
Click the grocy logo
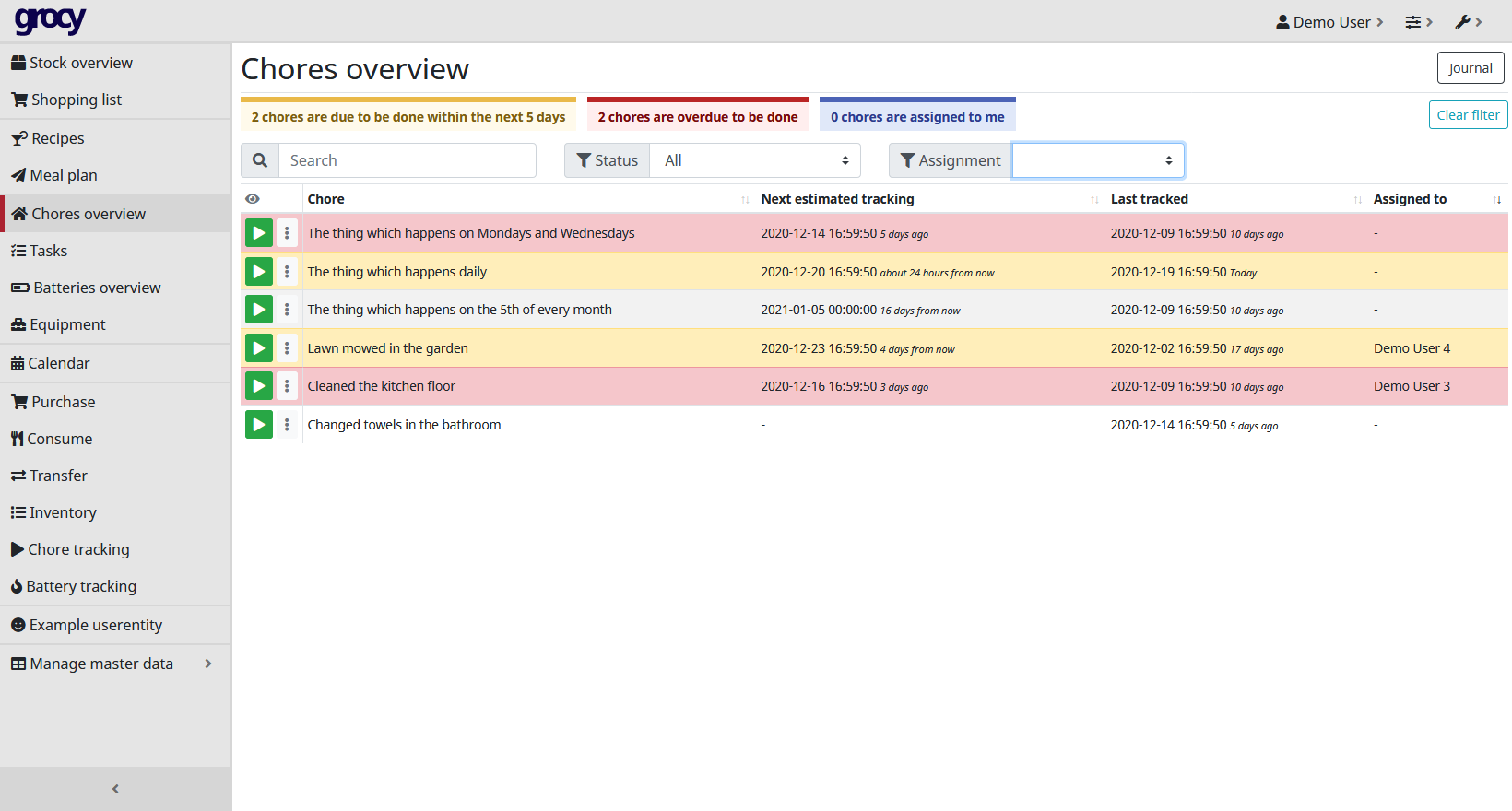pos(50,20)
